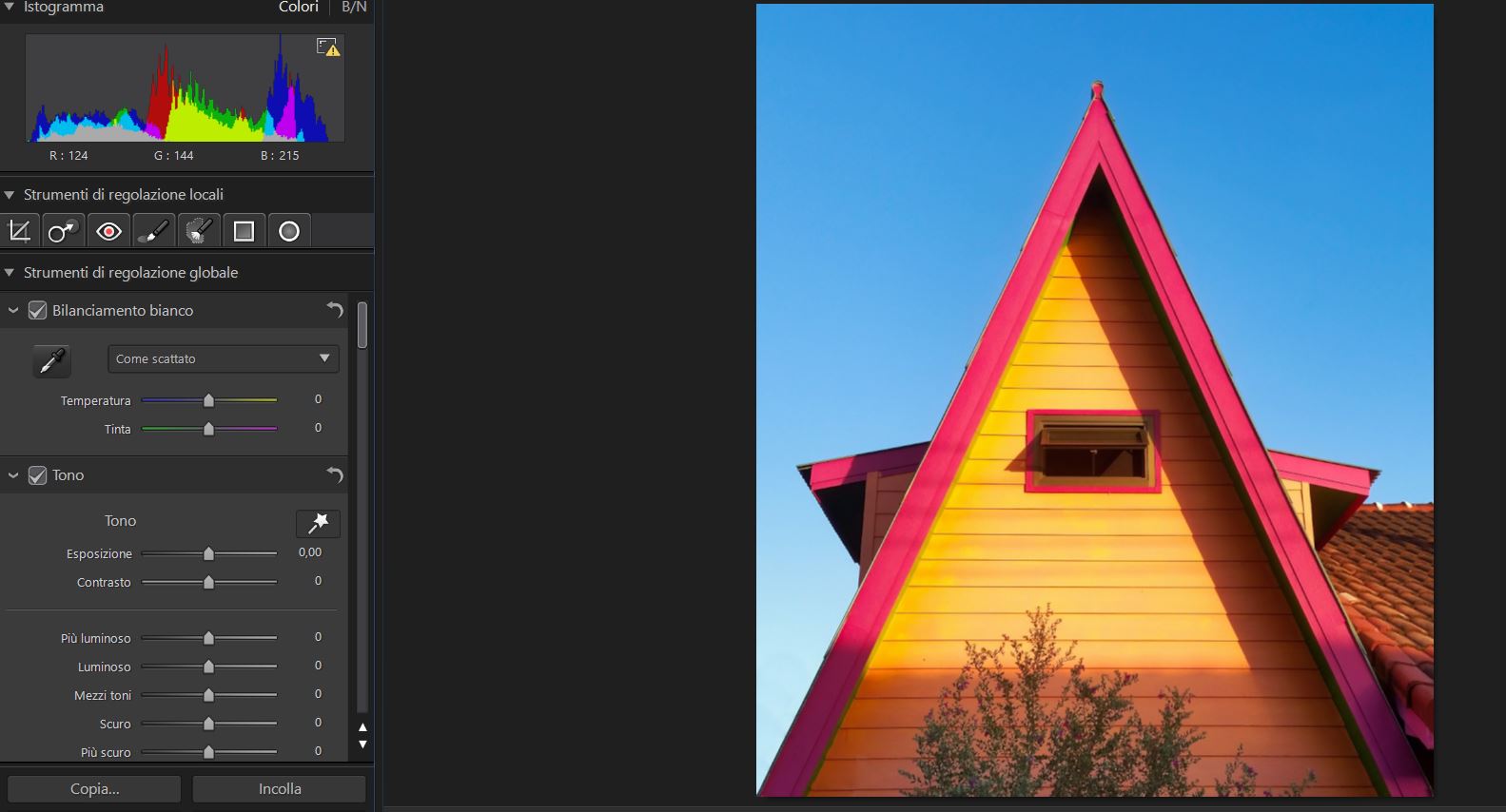Select the radial filter circle tool
This screenshot has width=1506, height=812.
[289, 231]
